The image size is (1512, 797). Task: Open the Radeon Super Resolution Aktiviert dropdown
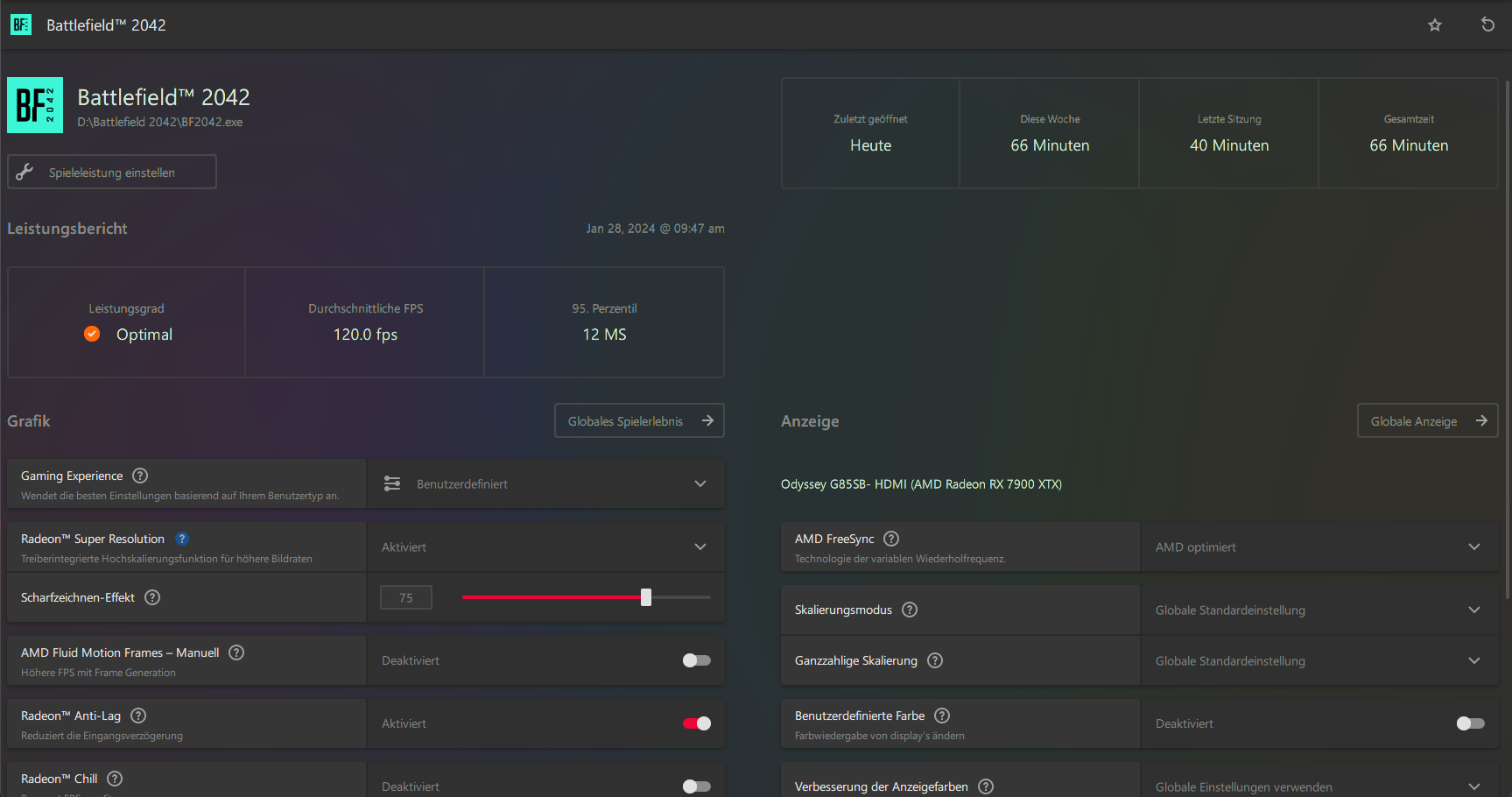click(546, 547)
